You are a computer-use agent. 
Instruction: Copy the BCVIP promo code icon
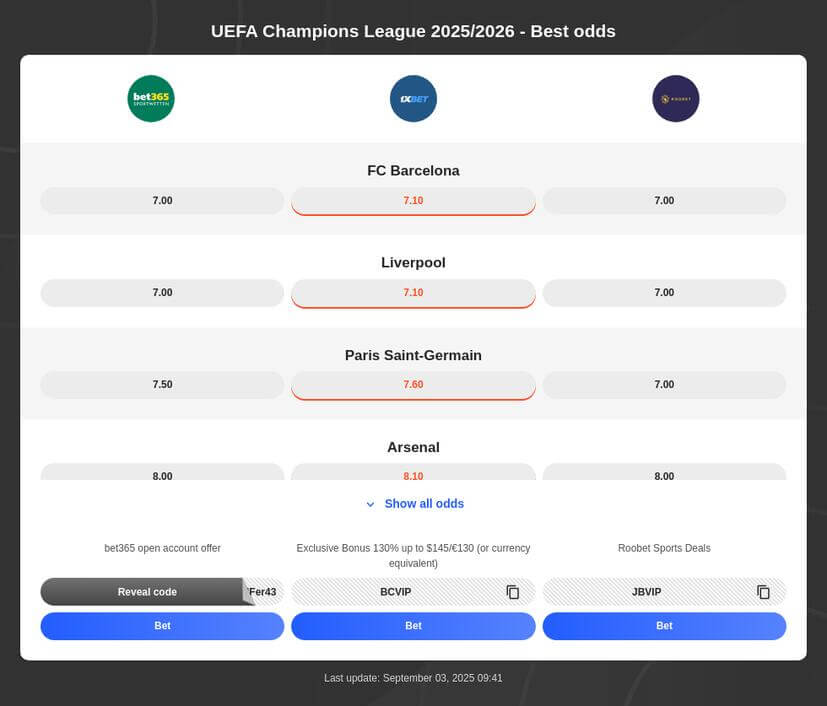[x=513, y=592]
